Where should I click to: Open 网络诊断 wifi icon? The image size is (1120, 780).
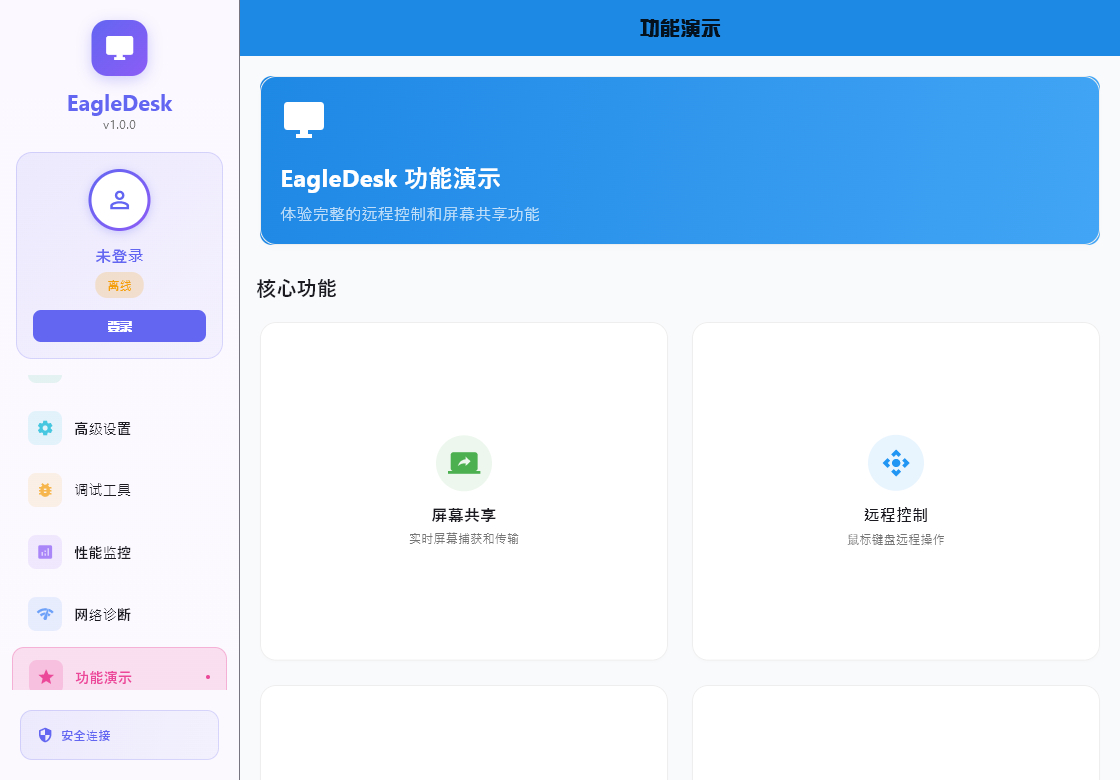44,614
